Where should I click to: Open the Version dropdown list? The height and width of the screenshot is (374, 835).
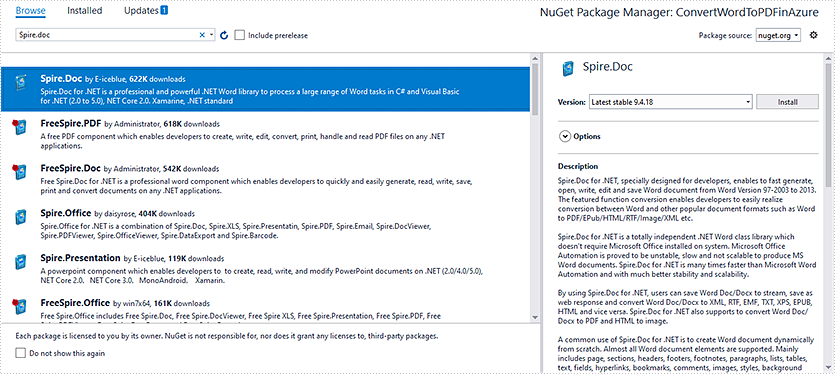pos(671,101)
